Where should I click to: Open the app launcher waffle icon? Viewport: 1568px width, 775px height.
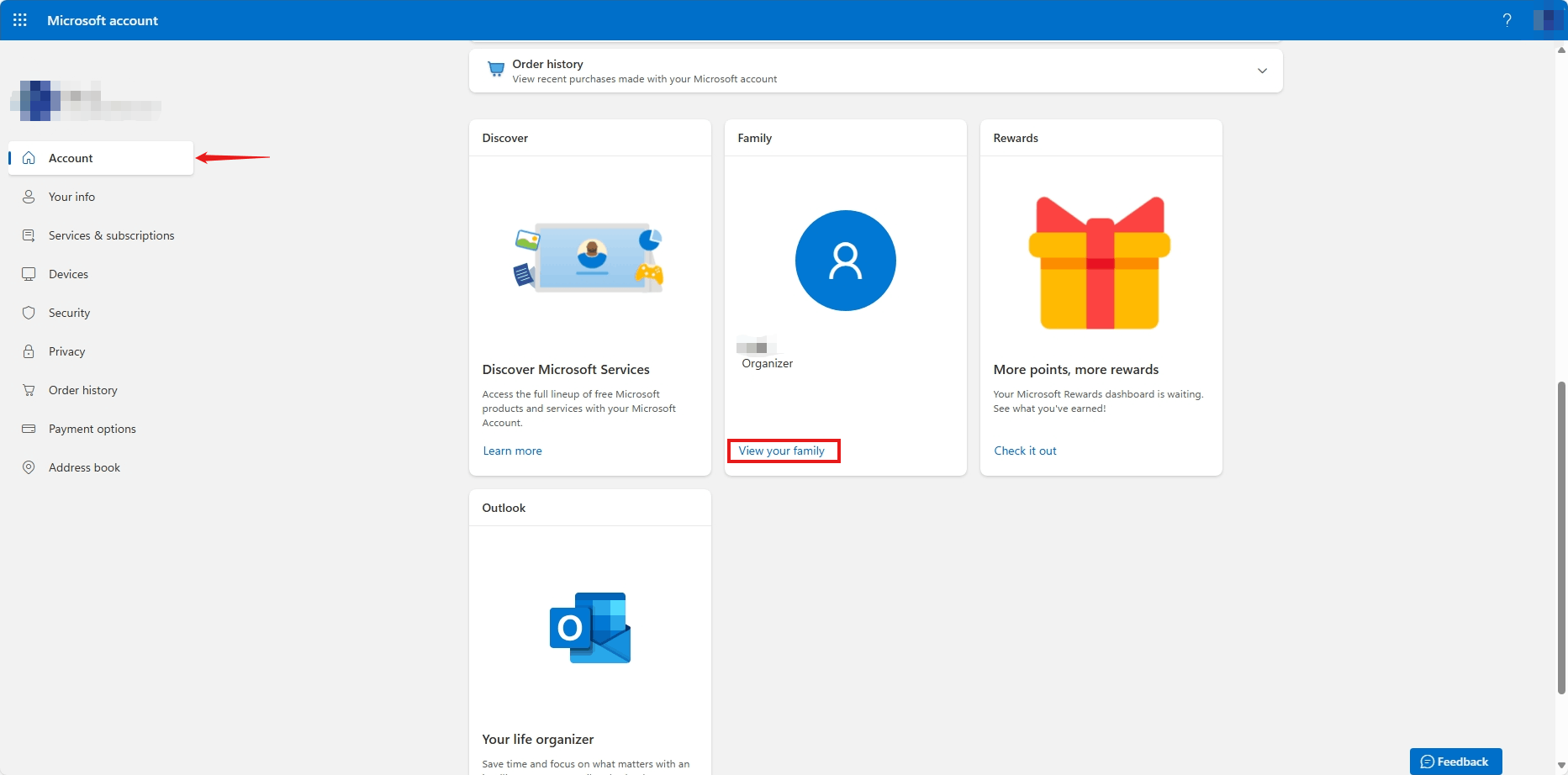pyautogui.click(x=20, y=20)
